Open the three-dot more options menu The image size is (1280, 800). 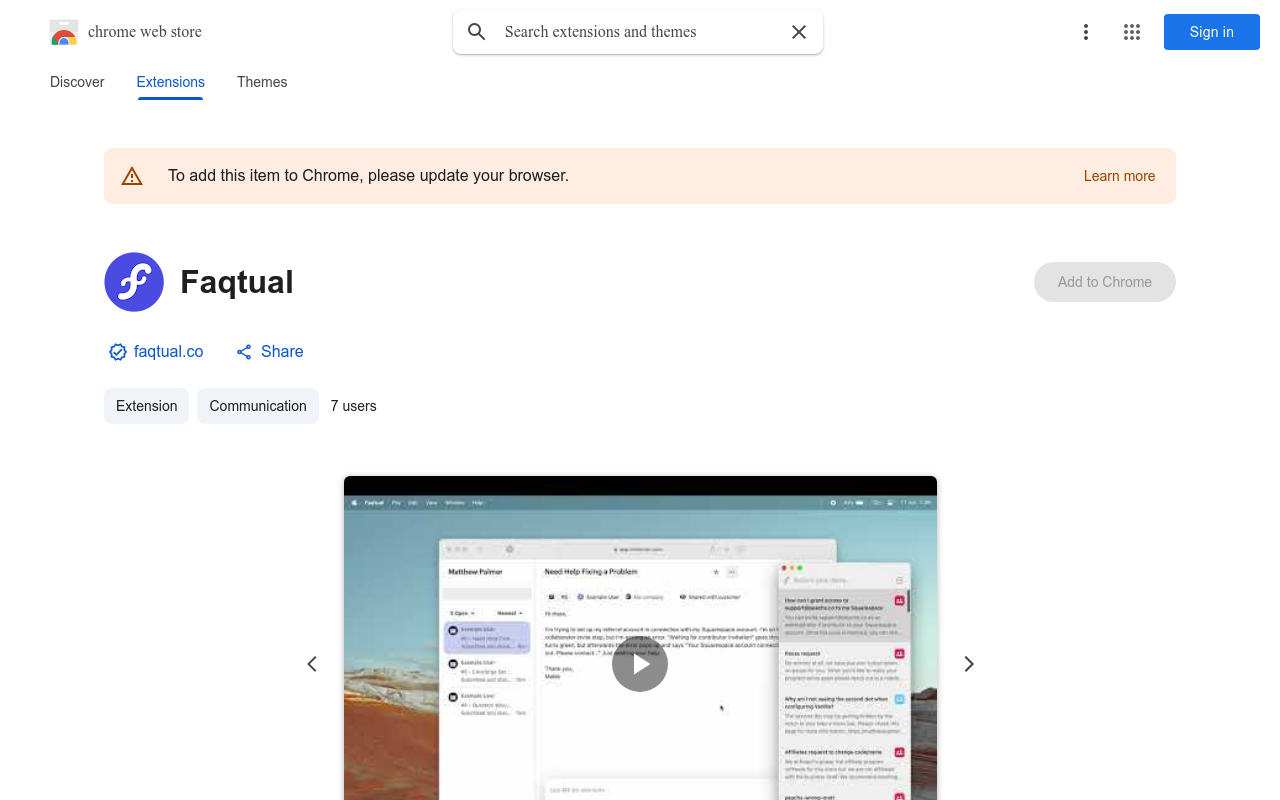[x=1086, y=32]
